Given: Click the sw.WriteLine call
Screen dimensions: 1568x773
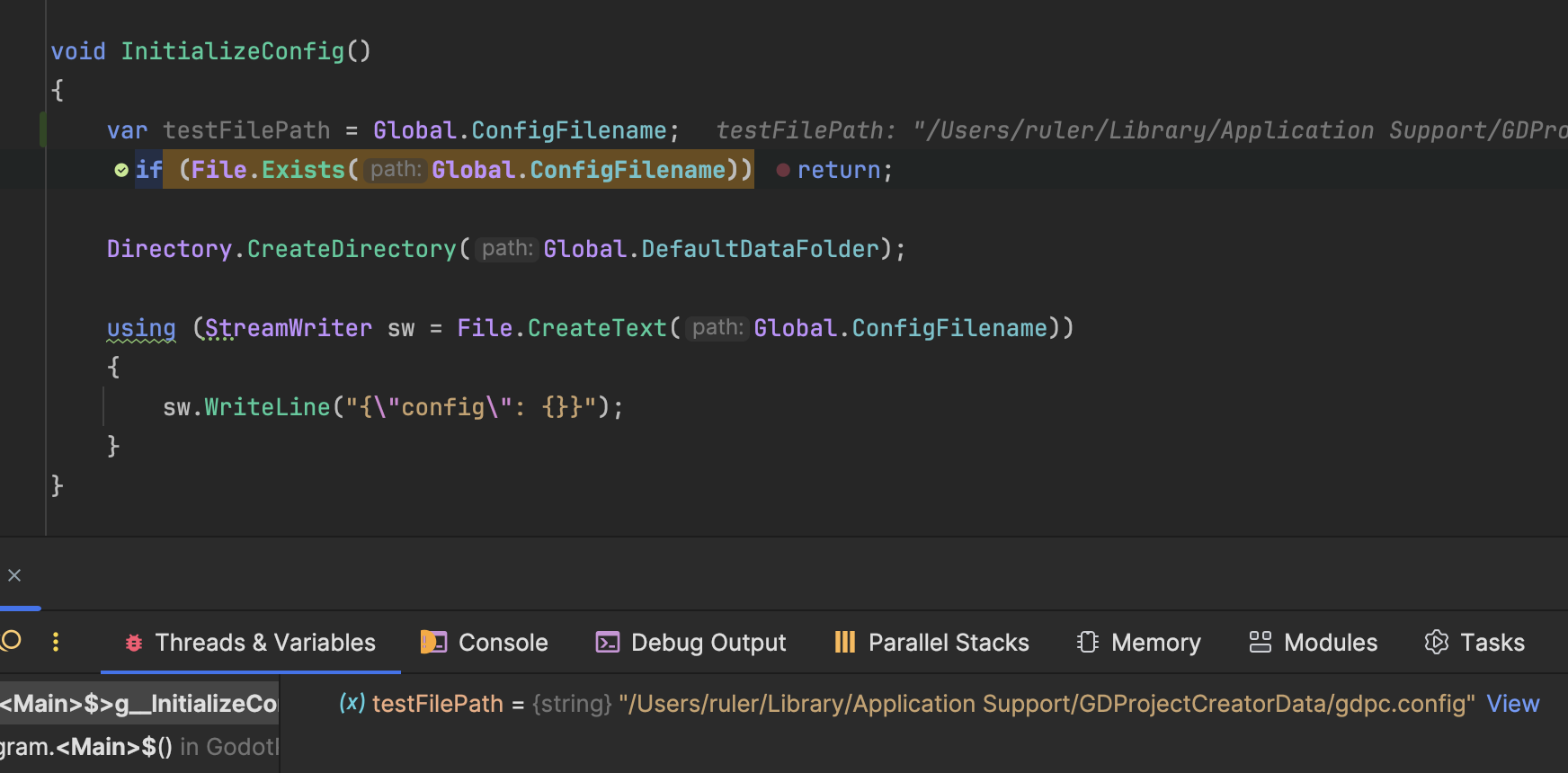Looking at the screenshot, I should (246, 407).
